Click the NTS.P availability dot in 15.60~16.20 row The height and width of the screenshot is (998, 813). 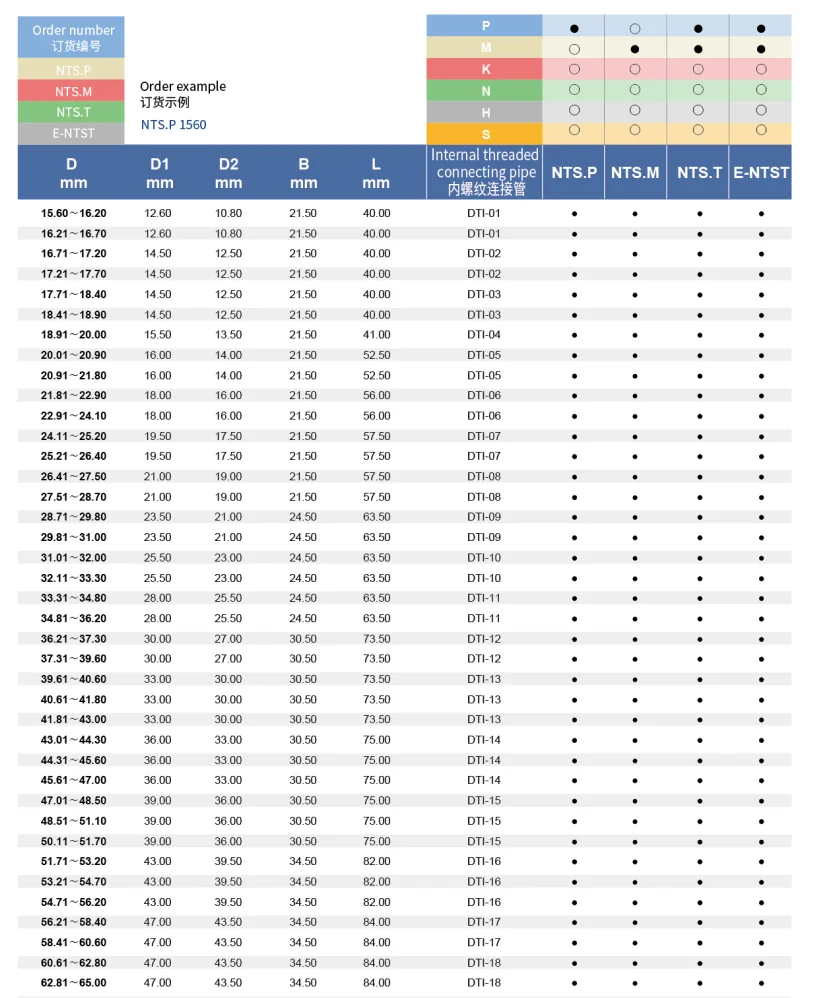click(x=574, y=214)
